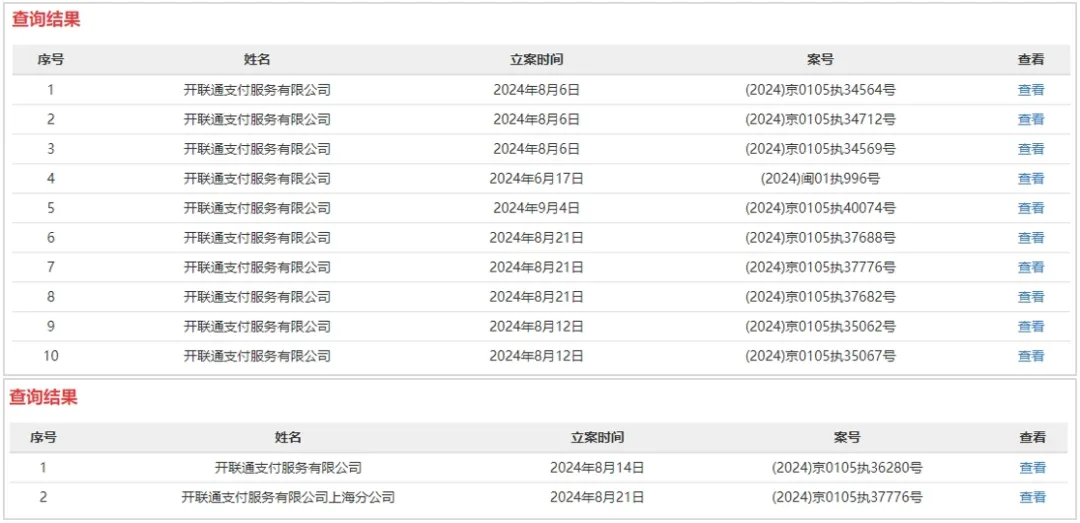Open 查看 link for case 京0105执37682号
Viewport: 1080px width, 523px height.
pos(1031,297)
